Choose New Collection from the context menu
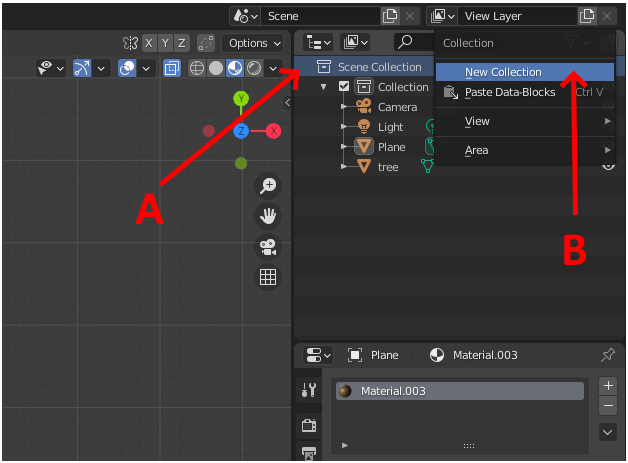628x463 pixels. [x=503, y=72]
